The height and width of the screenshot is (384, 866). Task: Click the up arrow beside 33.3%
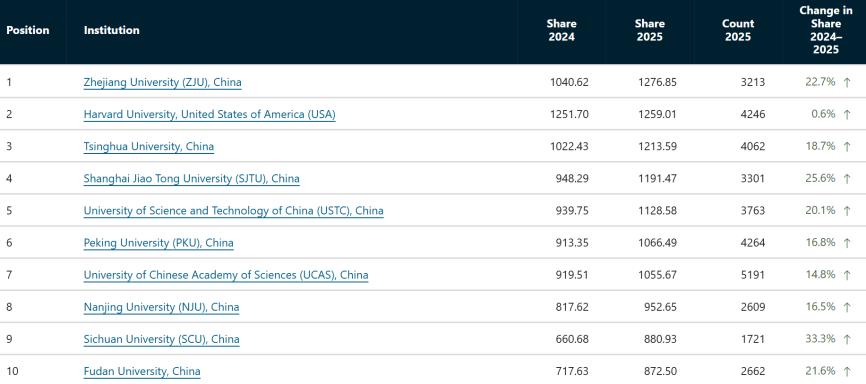[x=847, y=339]
